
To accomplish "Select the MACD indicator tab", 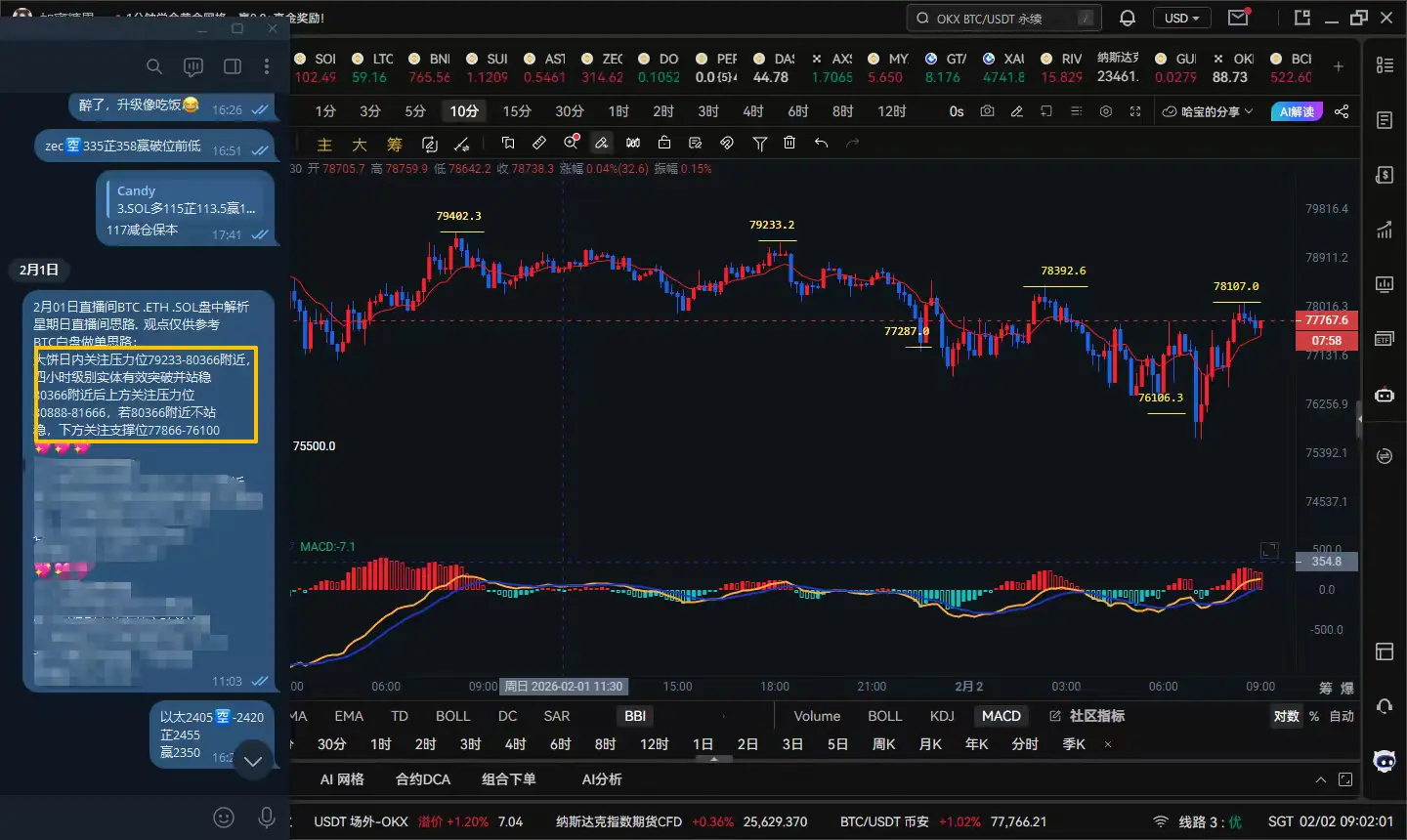I will coord(1001,716).
